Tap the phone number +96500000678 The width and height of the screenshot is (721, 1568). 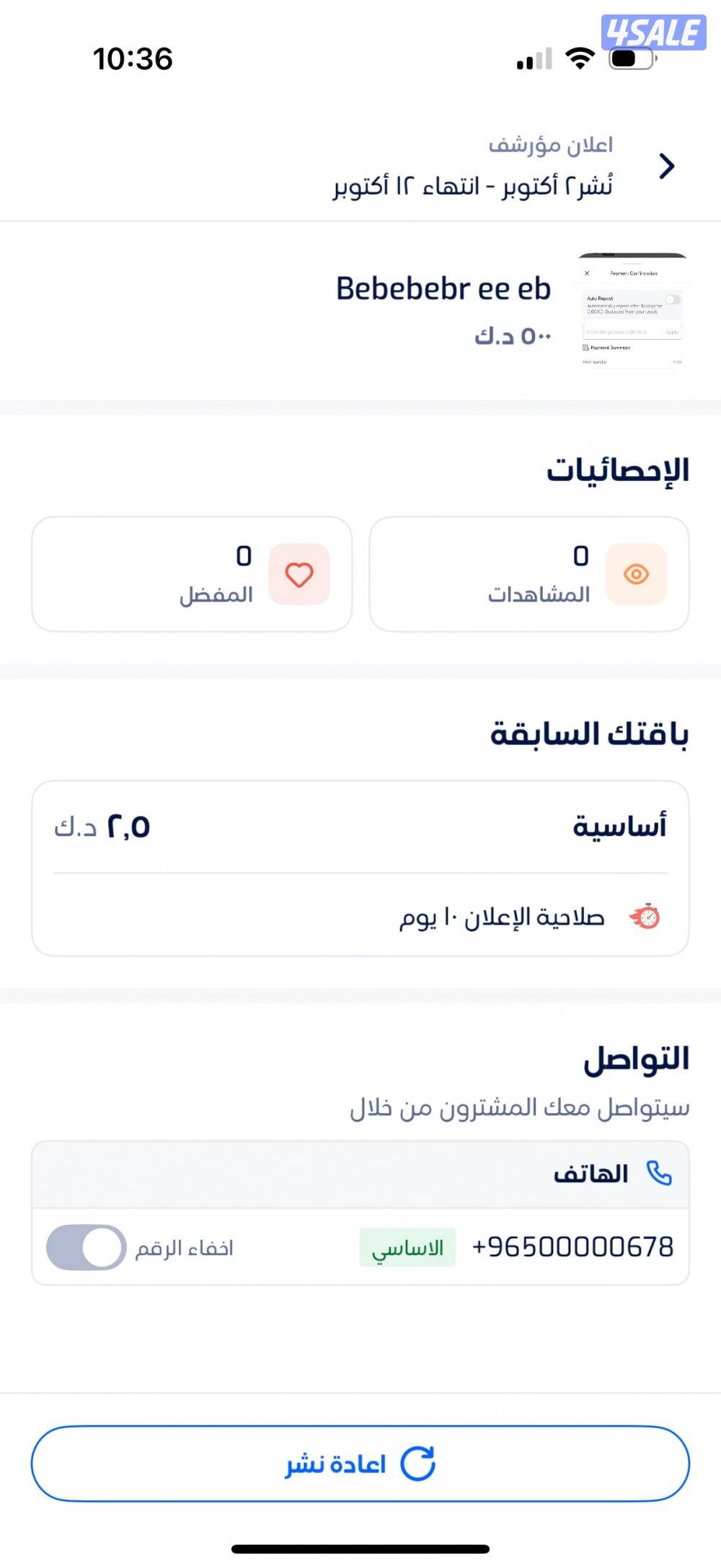[572, 1247]
